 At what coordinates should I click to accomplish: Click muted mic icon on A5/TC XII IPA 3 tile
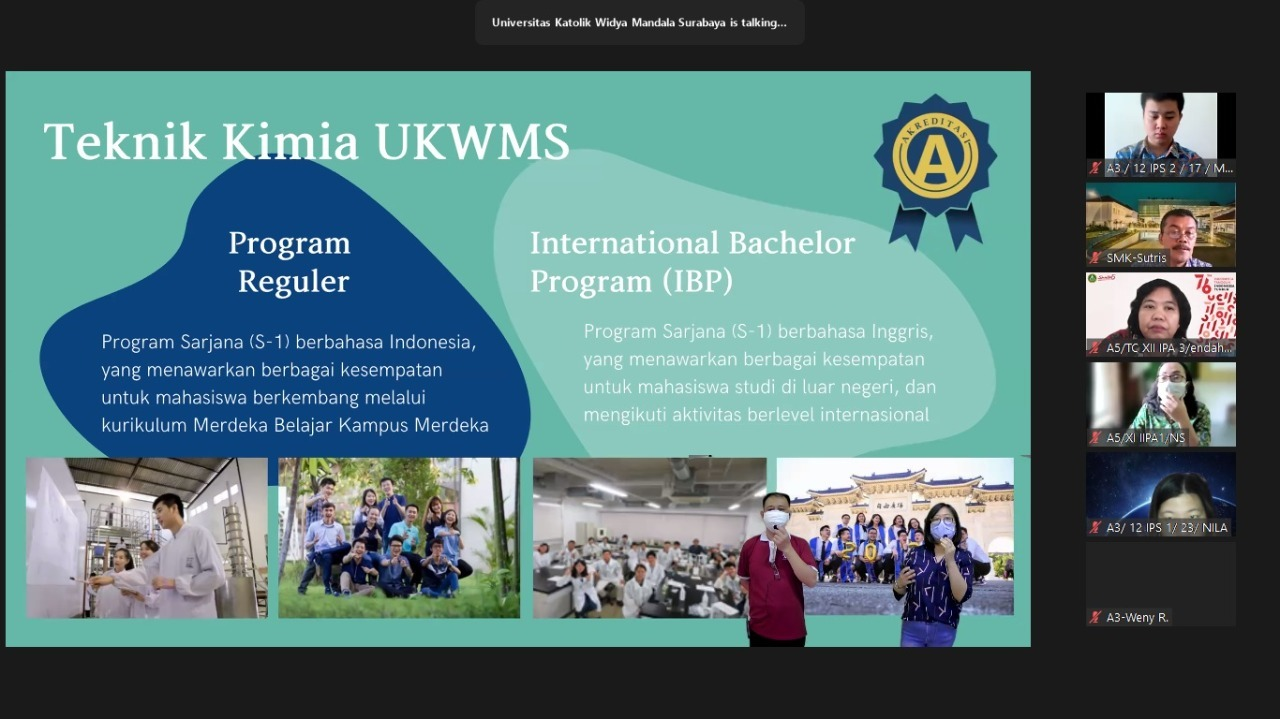coord(1096,348)
